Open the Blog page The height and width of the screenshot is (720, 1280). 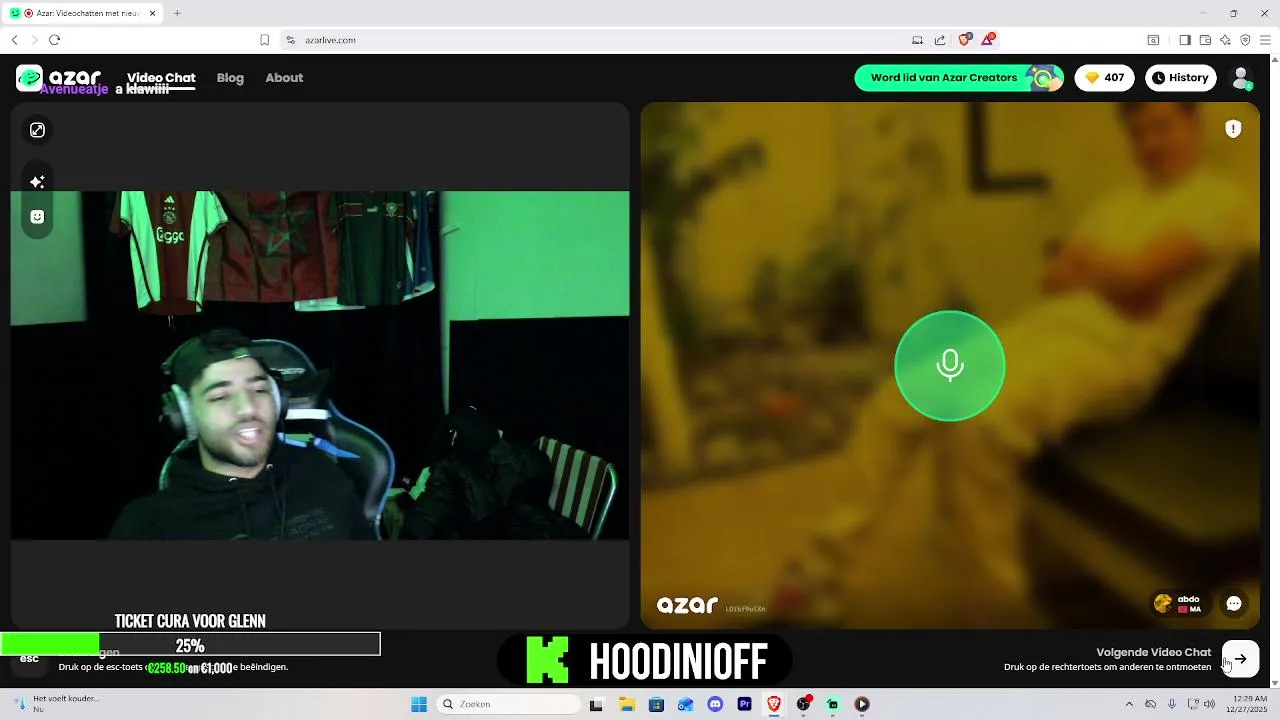click(x=230, y=77)
